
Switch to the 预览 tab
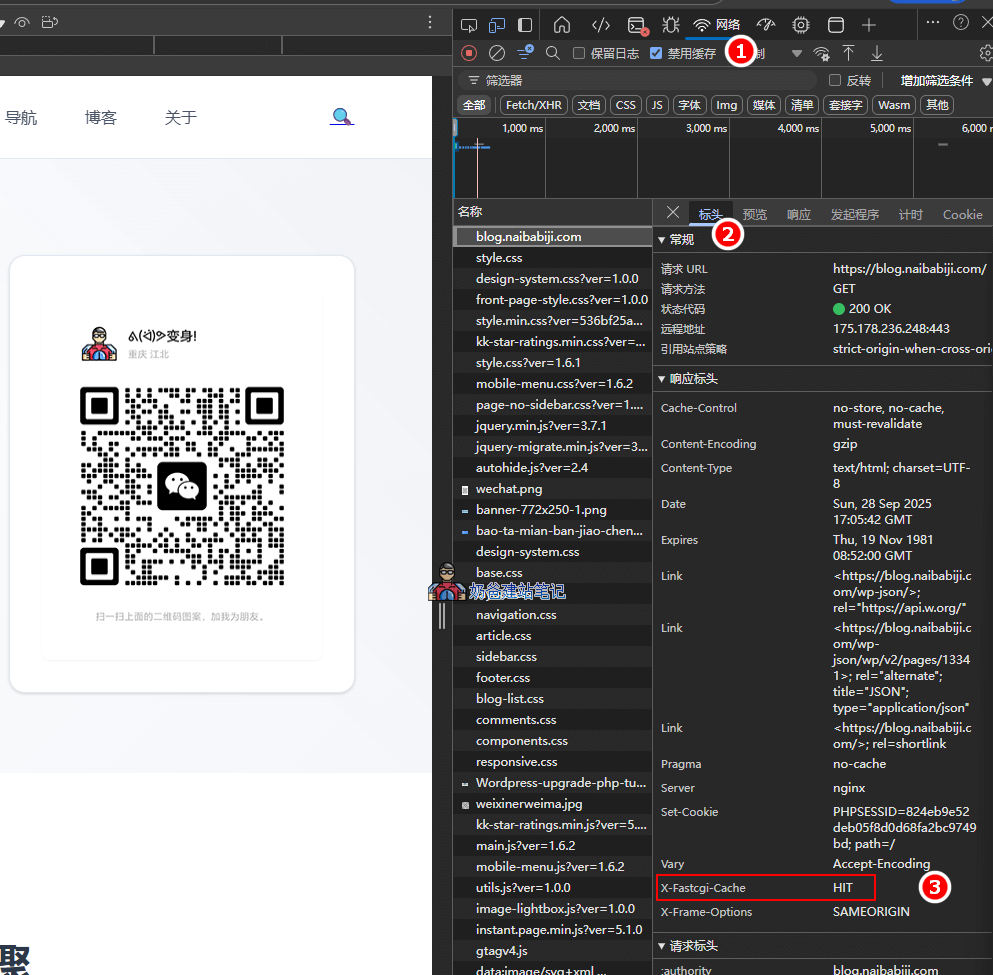755,214
